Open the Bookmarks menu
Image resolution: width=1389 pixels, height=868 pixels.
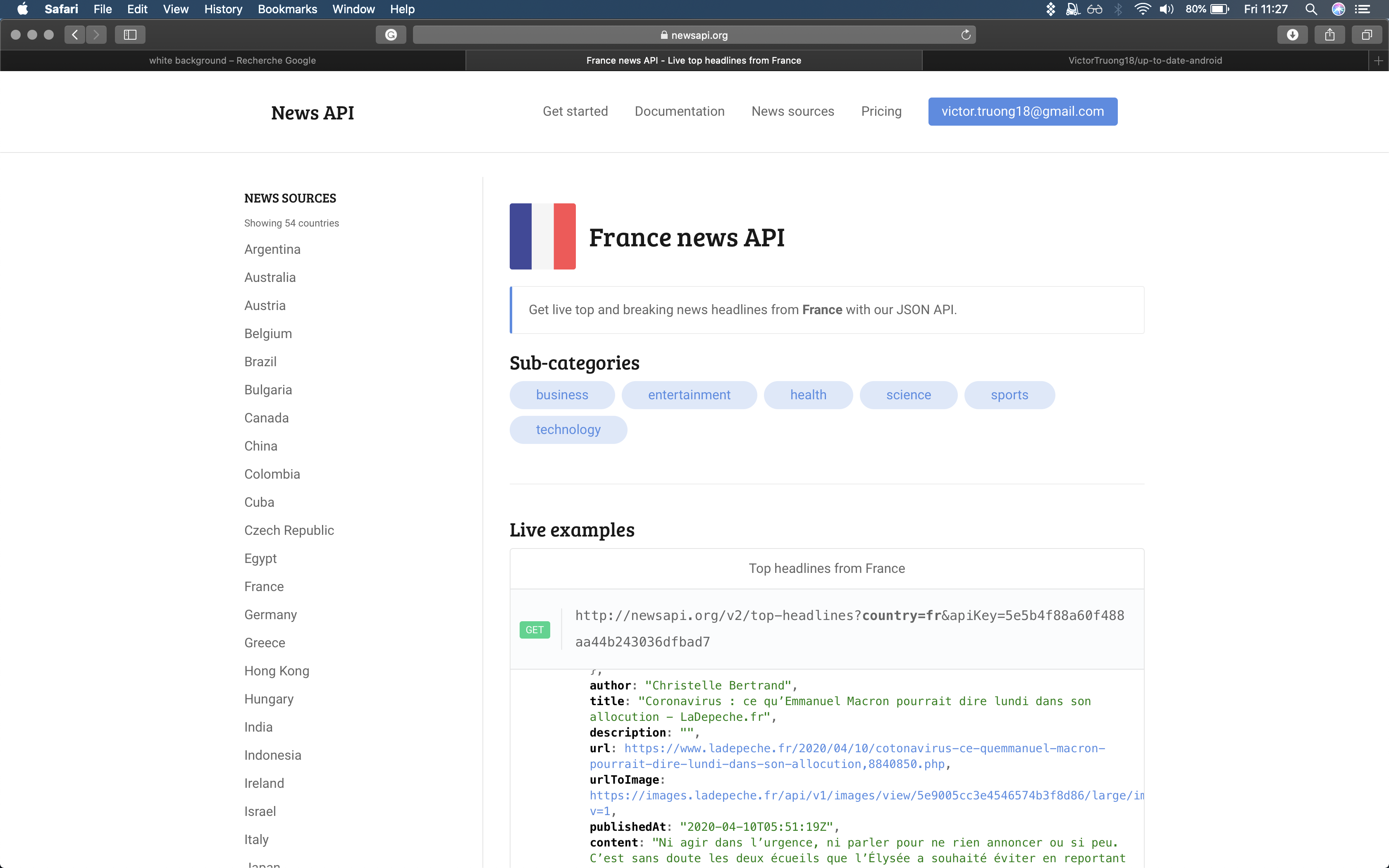coord(287,9)
